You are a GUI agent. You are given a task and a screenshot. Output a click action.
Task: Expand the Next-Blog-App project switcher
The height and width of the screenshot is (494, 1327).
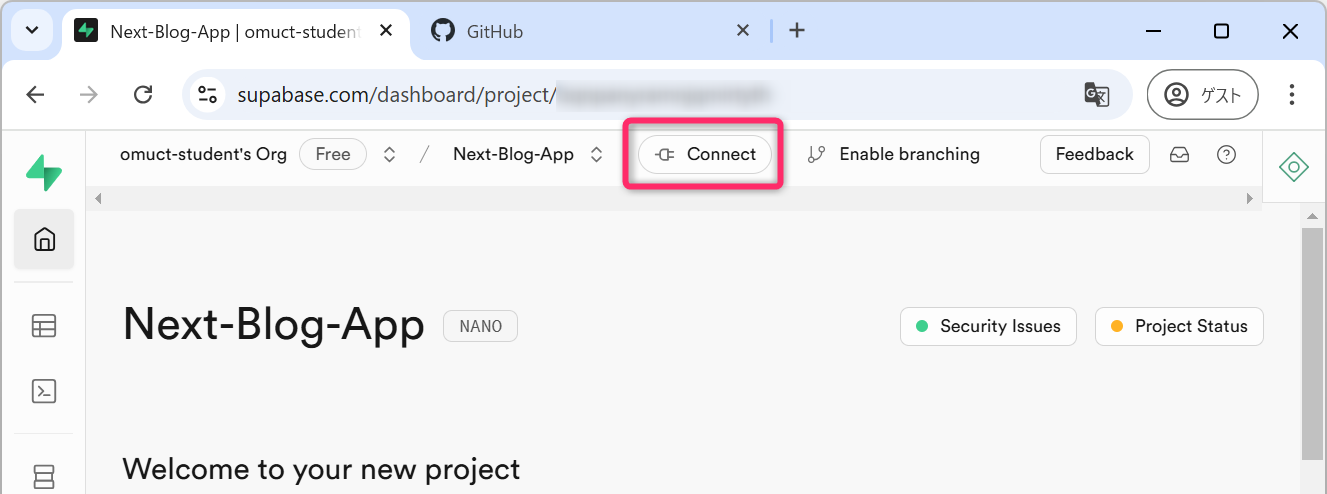(597, 155)
